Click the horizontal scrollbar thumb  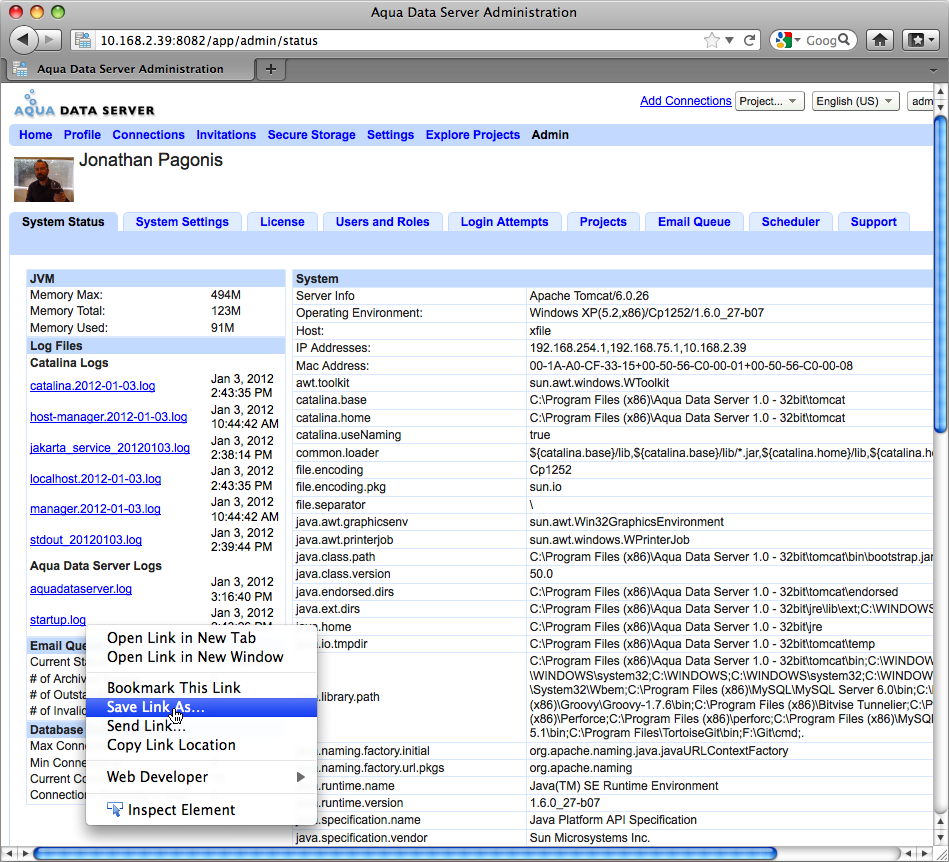405,854
